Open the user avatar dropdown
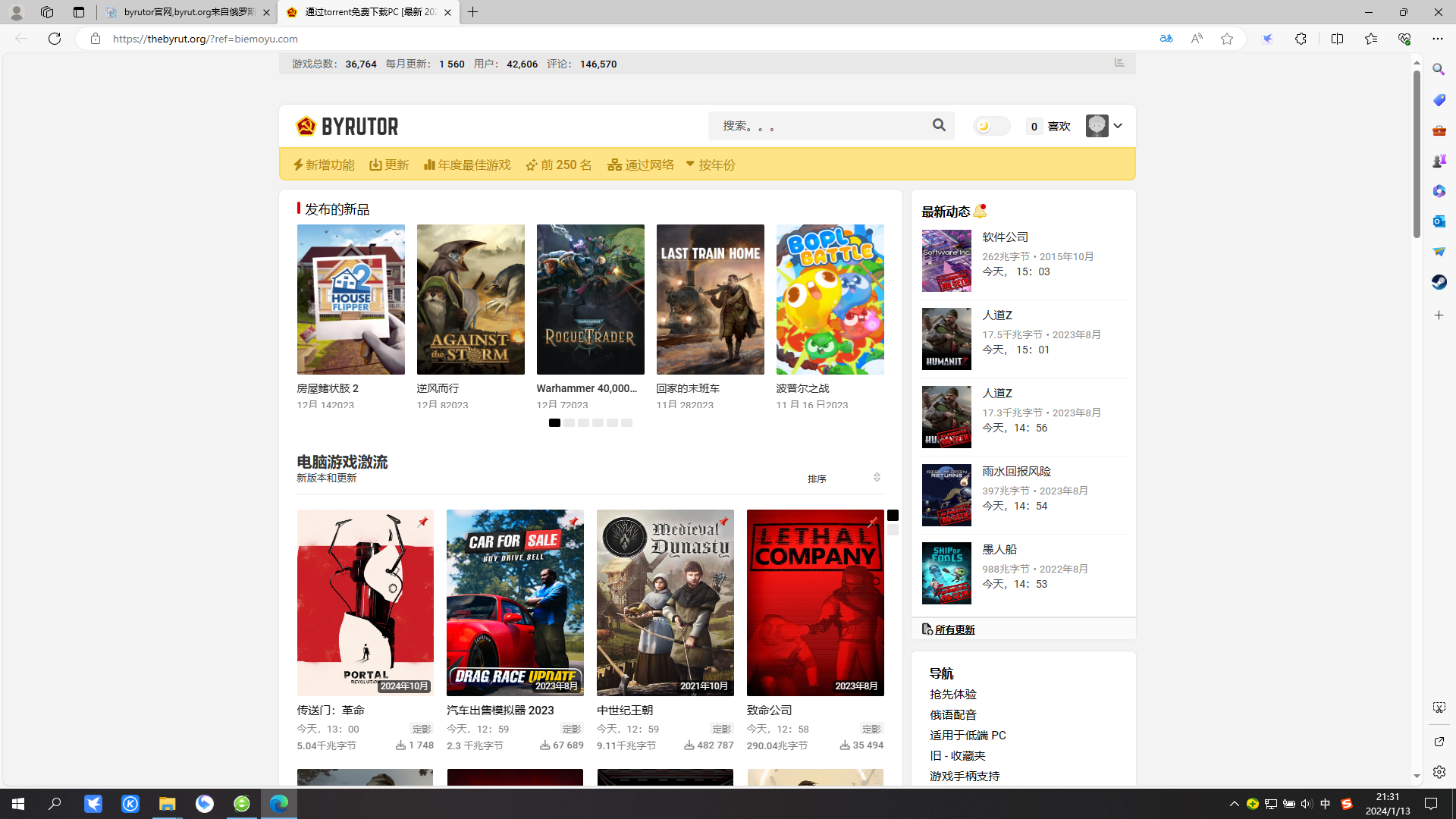 tap(1104, 126)
